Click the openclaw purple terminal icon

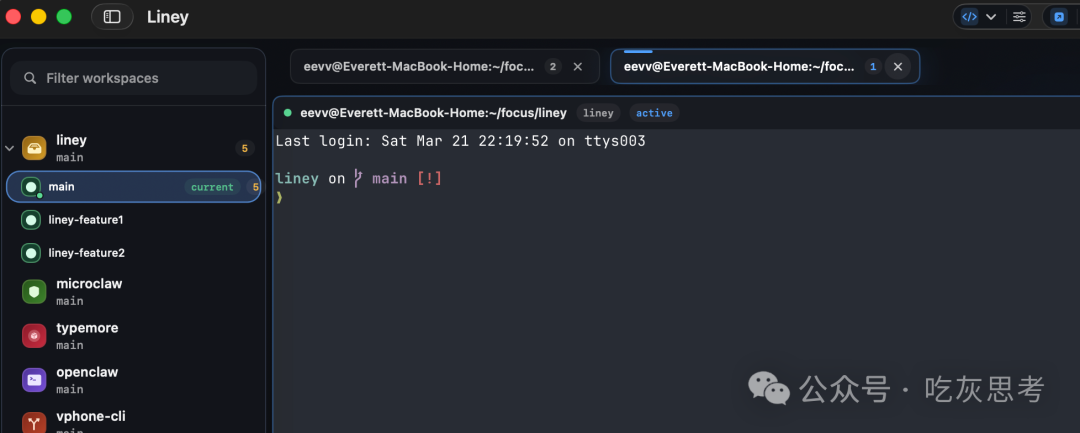click(x=34, y=380)
